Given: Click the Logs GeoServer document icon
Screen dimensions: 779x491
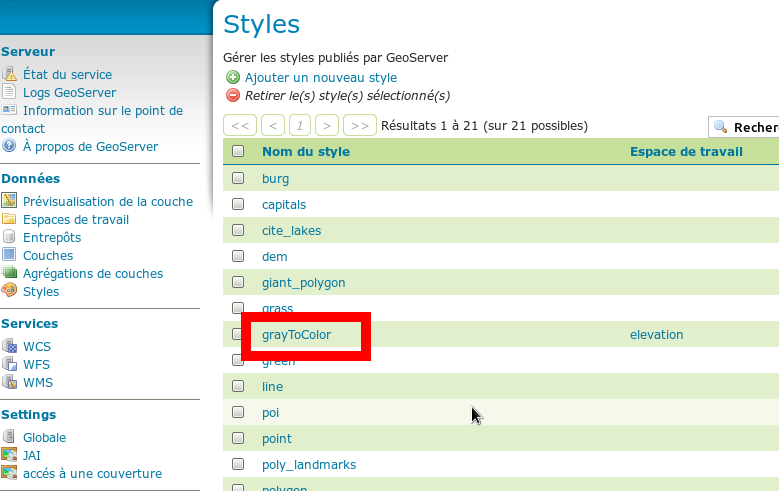Looking at the screenshot, I should [x=9, y=91].
